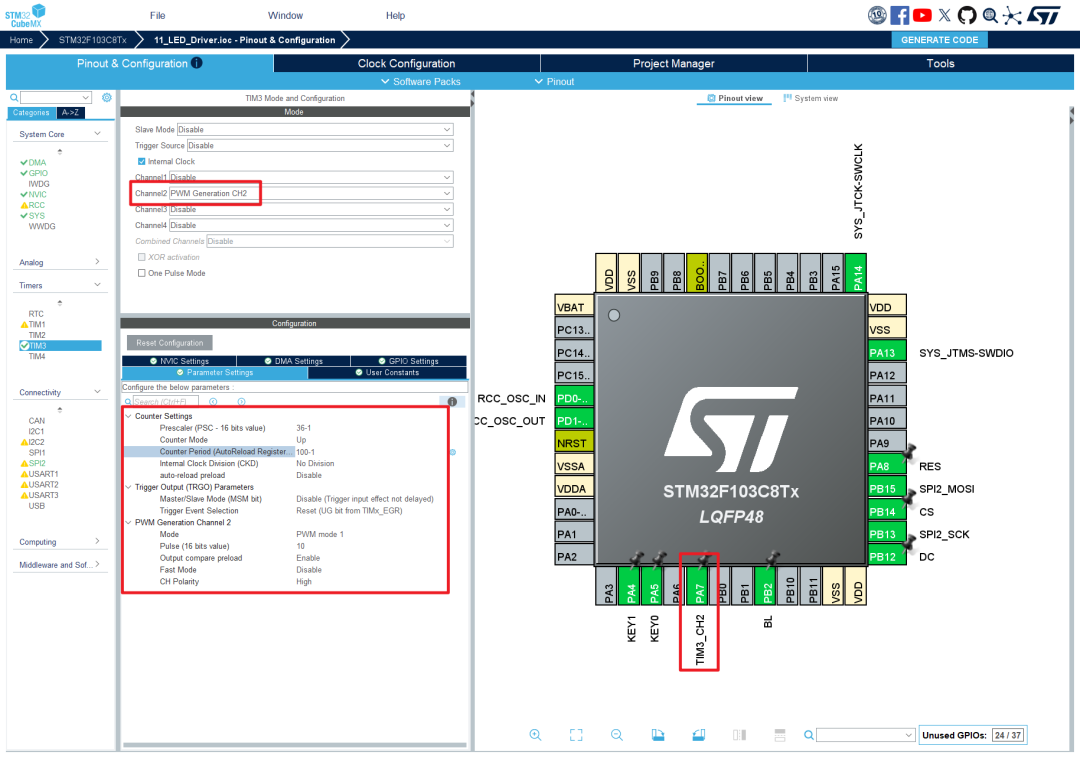1080x758 pixels.
Task: Open the Facebook icon in header
Action: (899, 15)
